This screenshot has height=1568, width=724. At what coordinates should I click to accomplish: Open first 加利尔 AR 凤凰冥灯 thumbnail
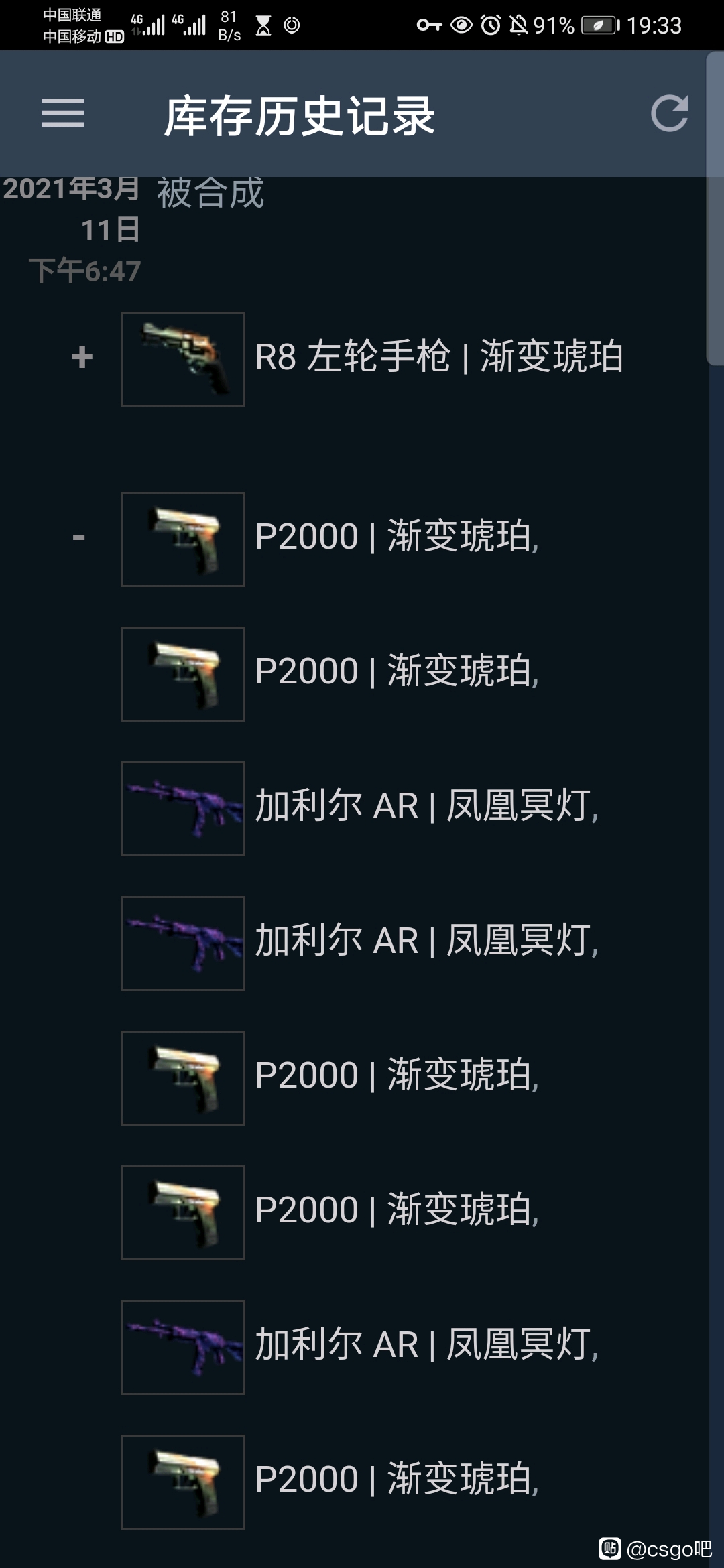coord(183,809)
